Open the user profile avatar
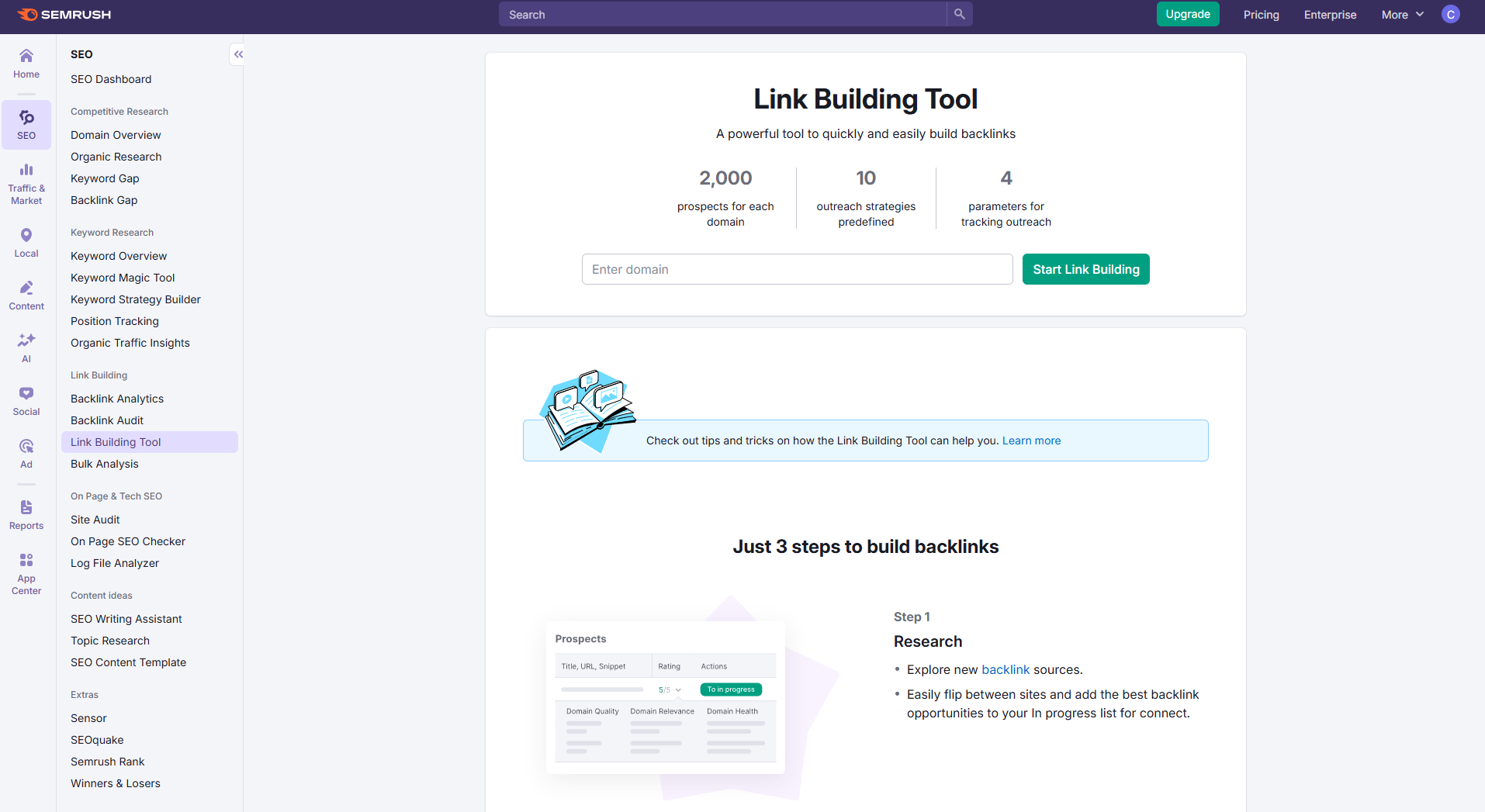 (x=1451, y=15)
